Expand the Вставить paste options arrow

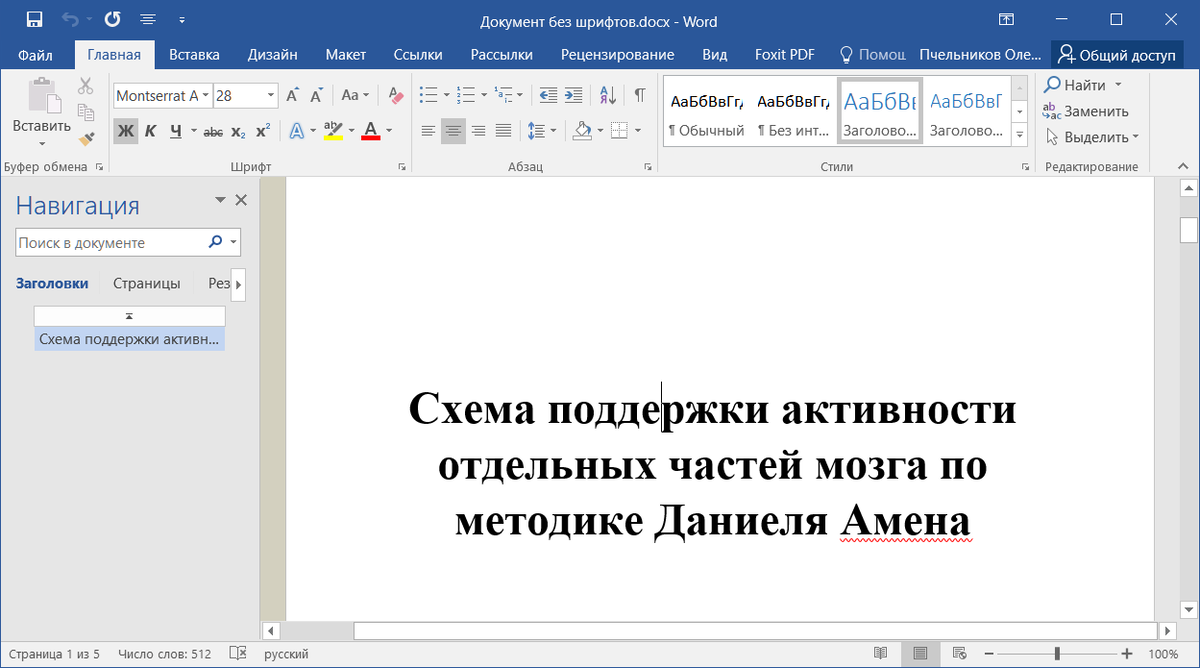click(42, 144)
